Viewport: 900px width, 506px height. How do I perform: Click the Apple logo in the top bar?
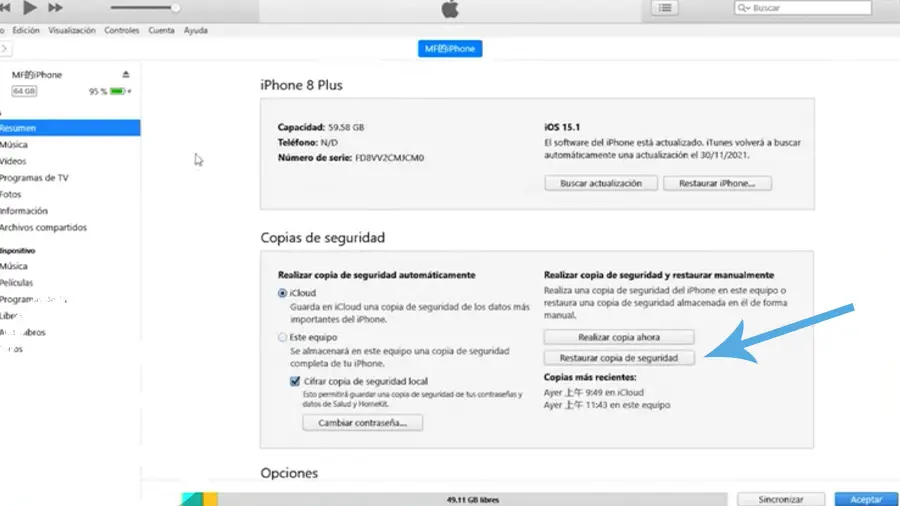(450, 9)
